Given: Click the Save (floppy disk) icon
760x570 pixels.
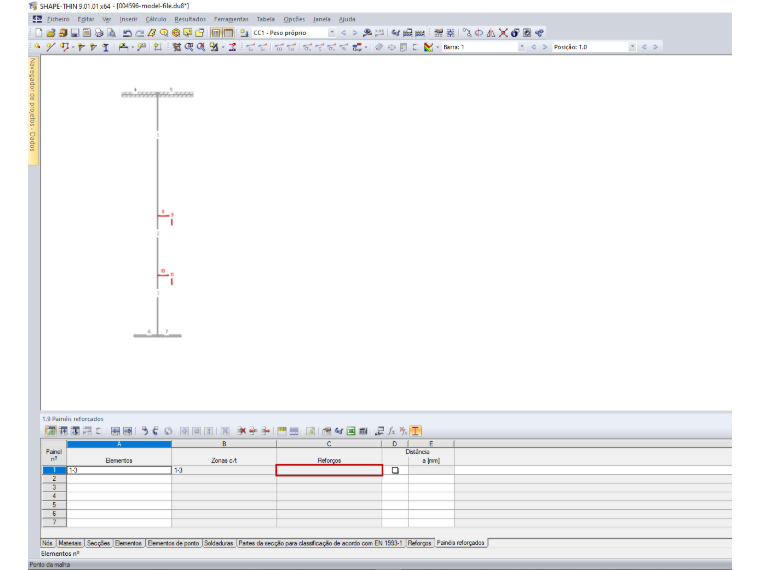Looking at the screenshot, I should (x=75, y=33).
